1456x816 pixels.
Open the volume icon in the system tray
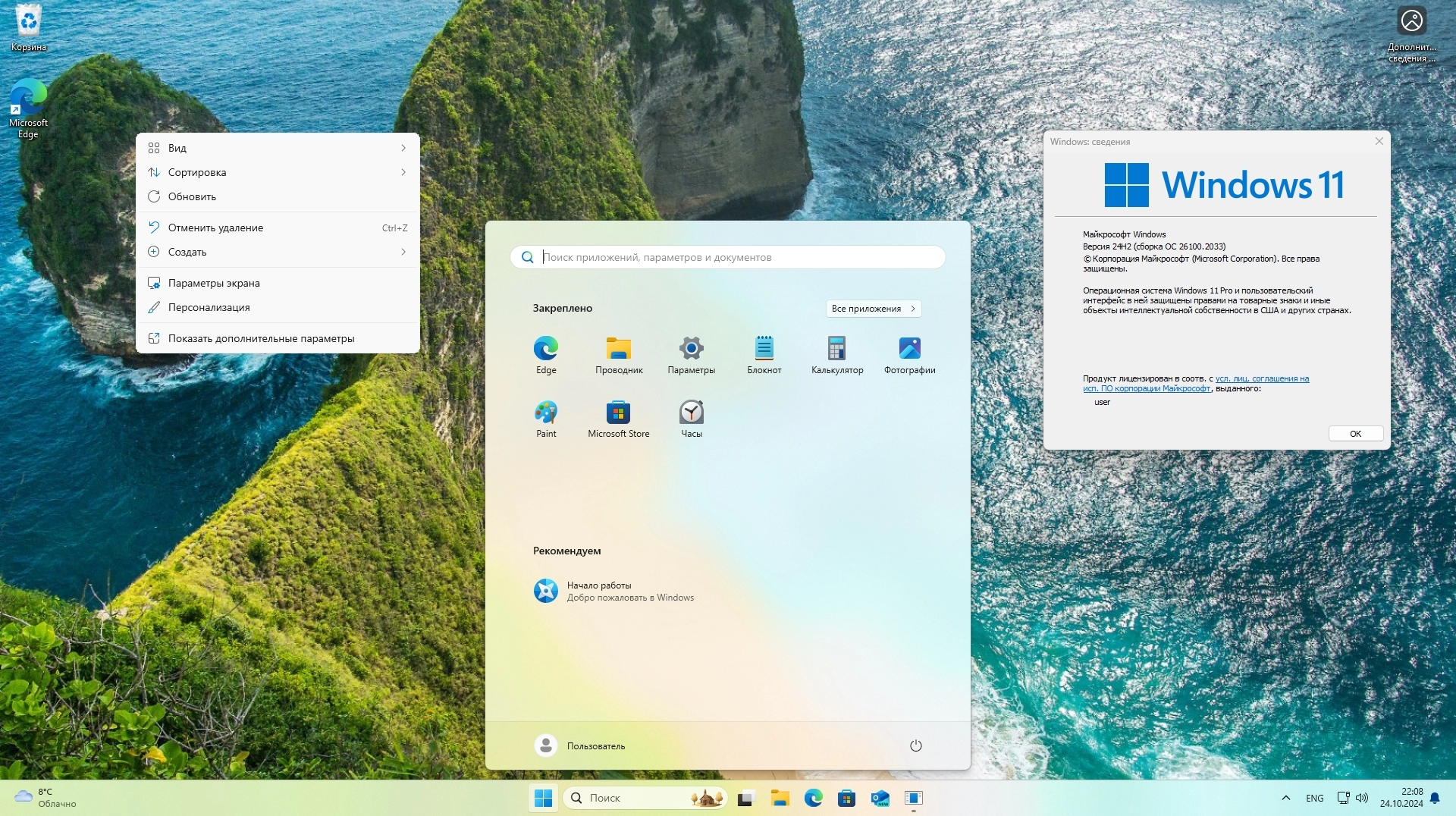pyautogui.click(x=1362, y=798)
